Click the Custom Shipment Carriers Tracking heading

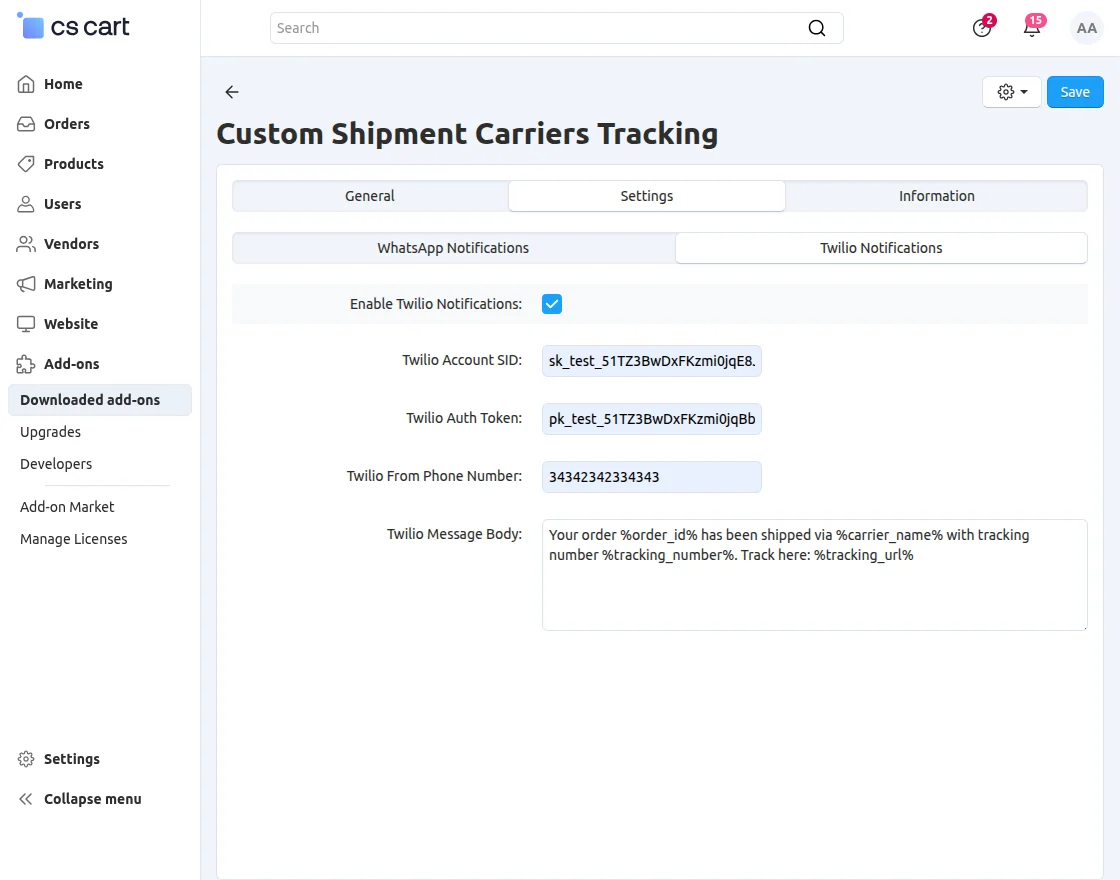(467, 134)
